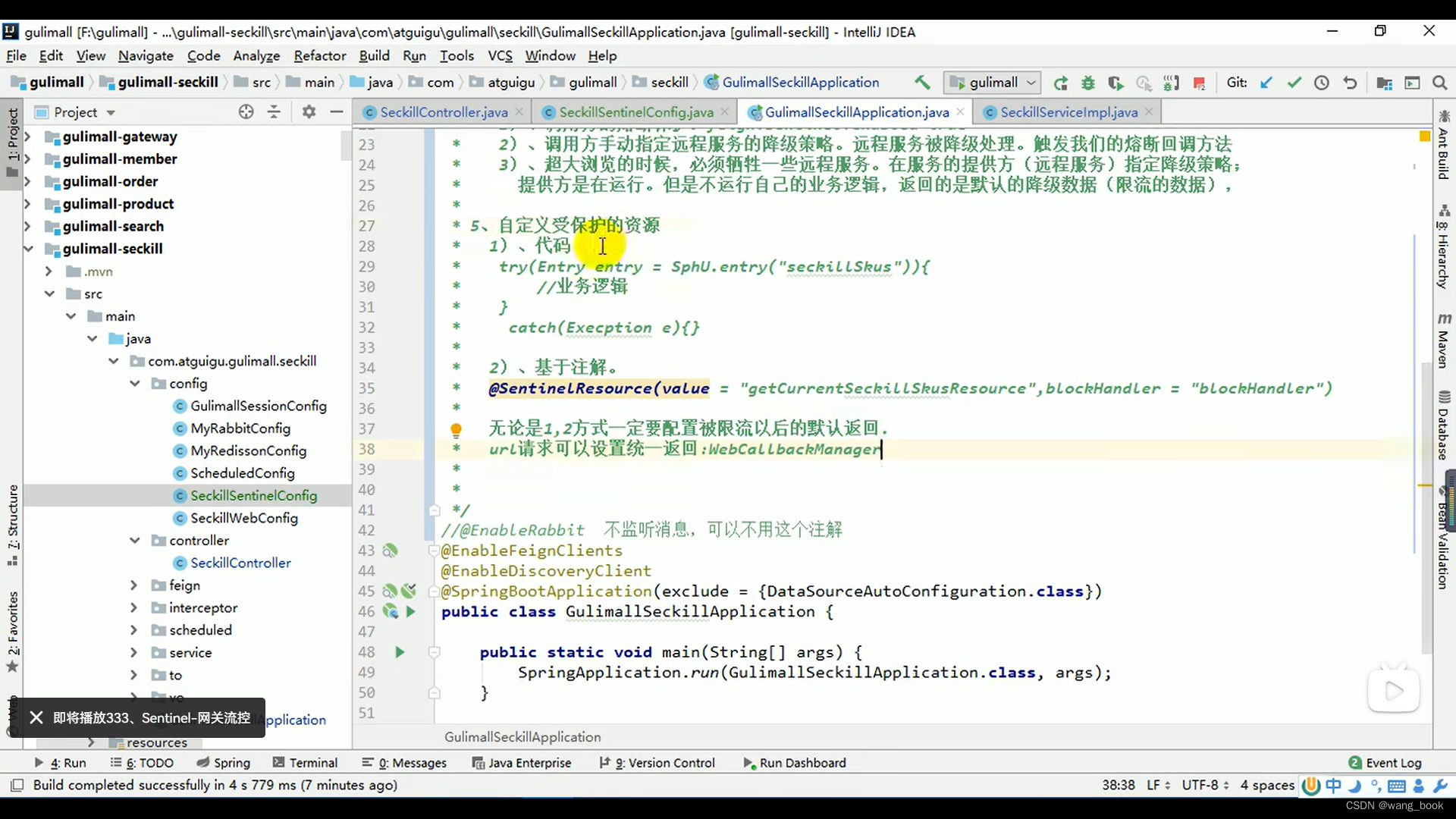This screenshot has height=819, width=1456.
Task: Open the Refactor menu
Action: (319, 56)
